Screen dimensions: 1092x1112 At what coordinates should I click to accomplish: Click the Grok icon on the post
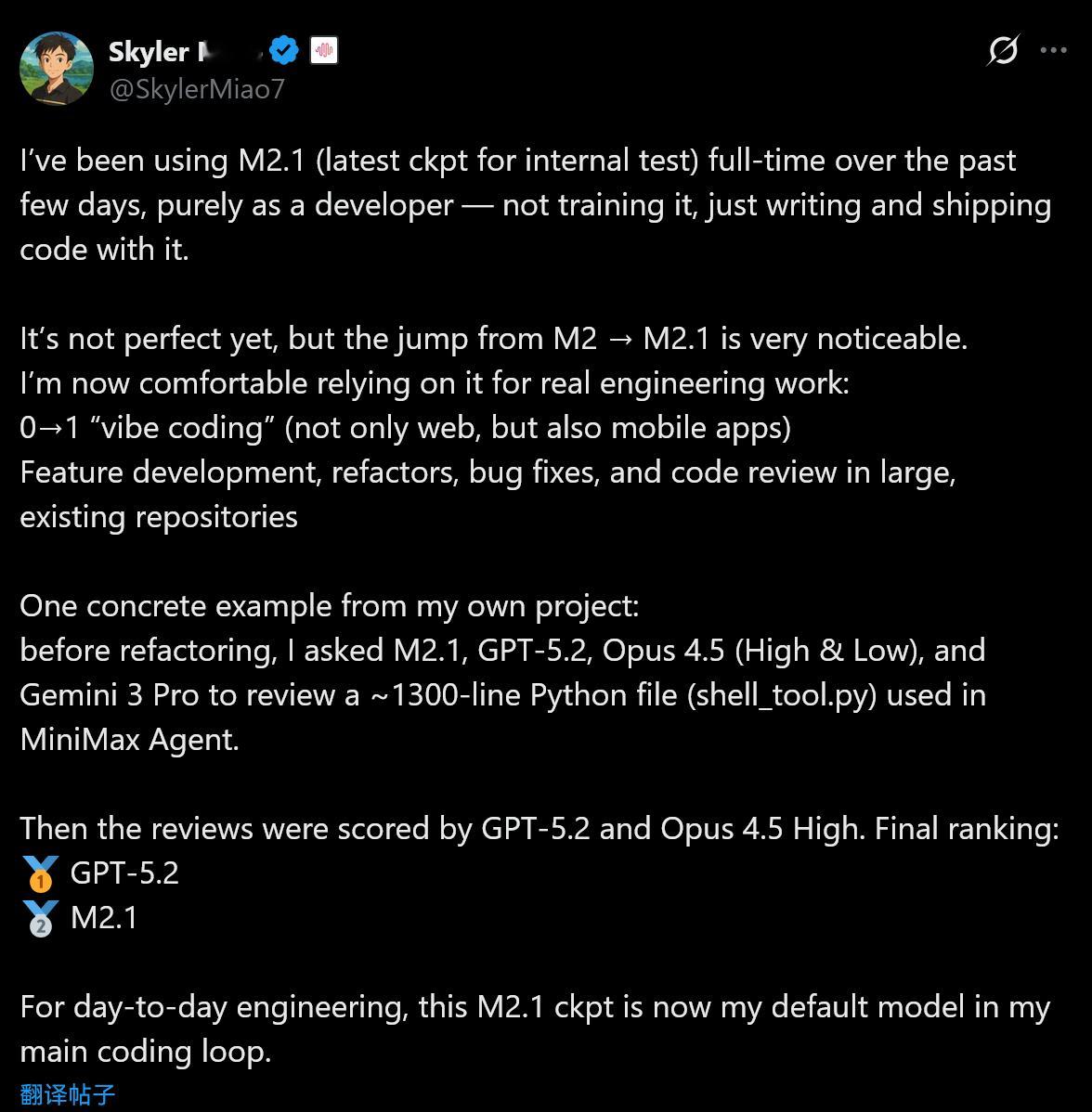1003,50
